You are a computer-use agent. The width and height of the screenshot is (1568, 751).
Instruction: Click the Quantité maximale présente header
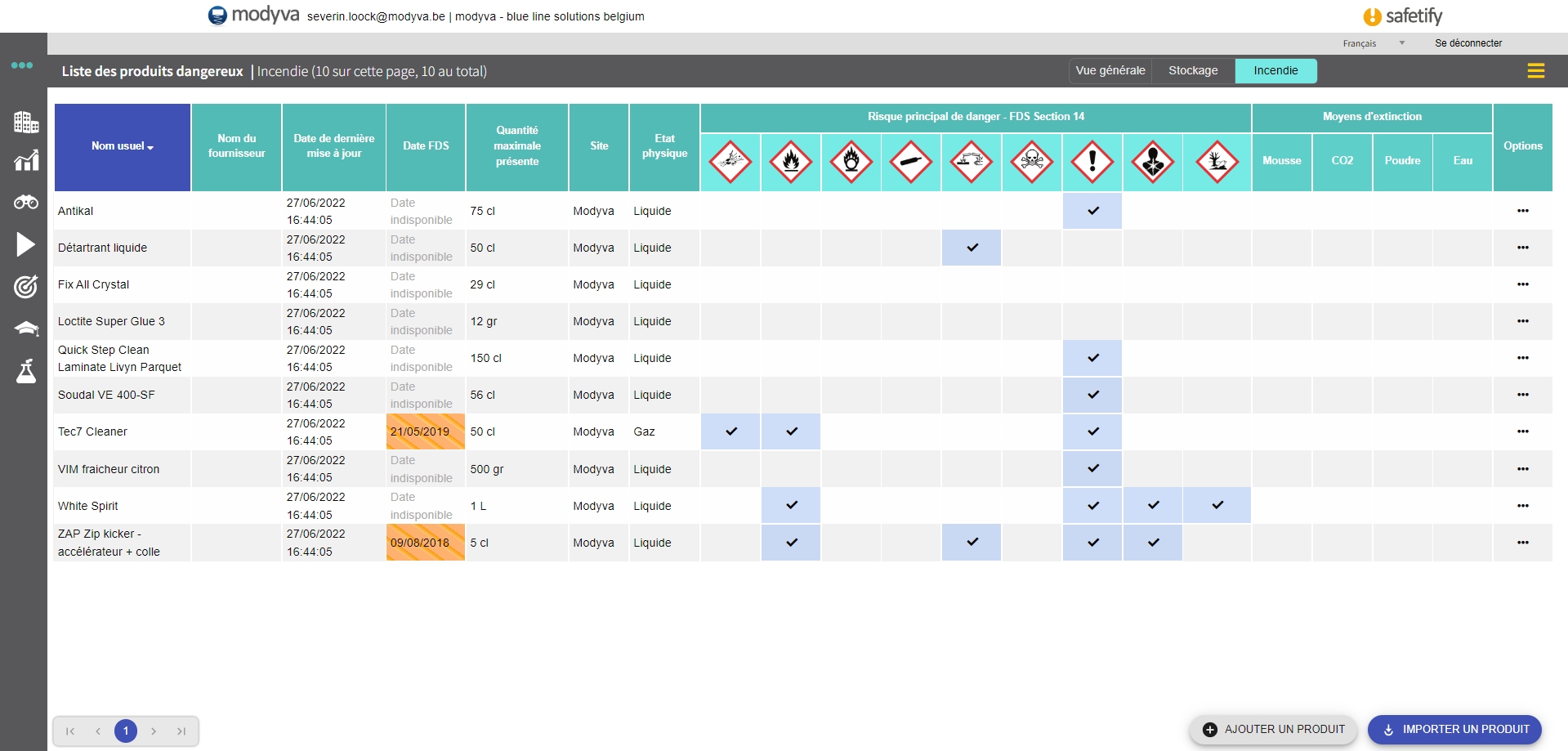pyautogui.click(x=517, y=146)
